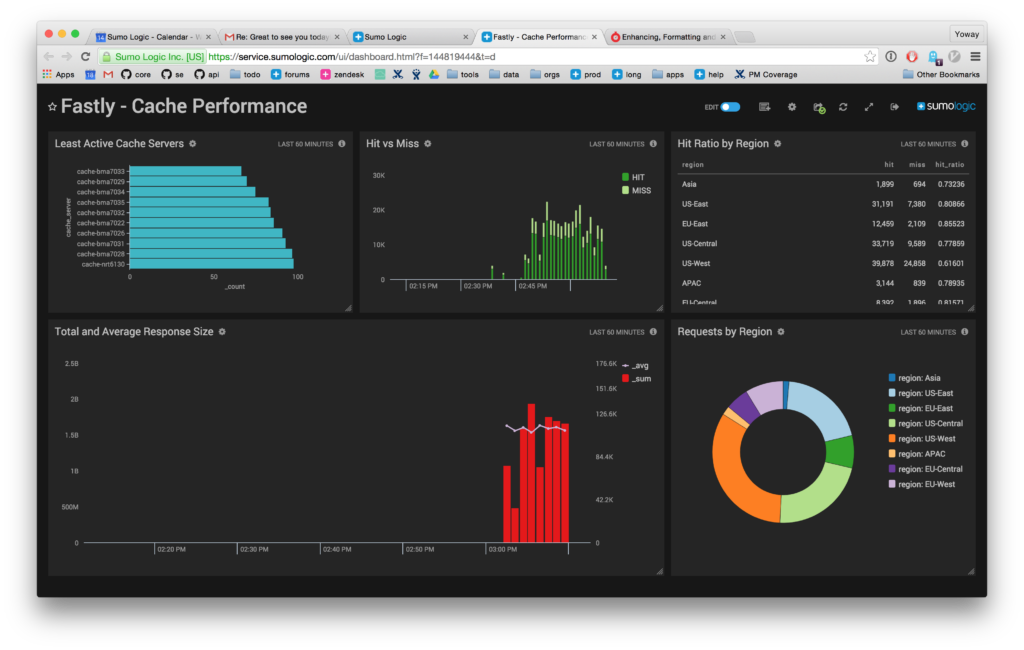Image resolution: width=1024 pixels, height=650 pixels.
Task: Open the core GitHub bookmark
Action: (136, 74)
